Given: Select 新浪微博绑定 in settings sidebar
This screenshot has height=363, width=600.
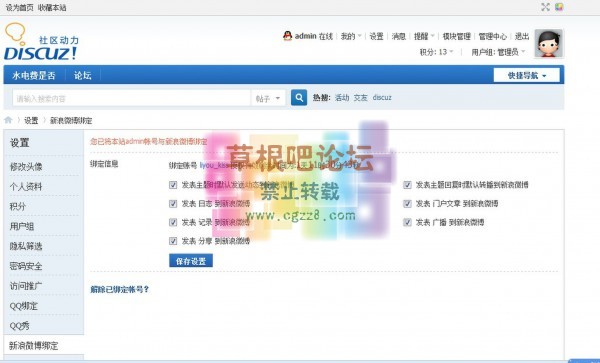Looking at the screenshot, I should pos(34,346).
